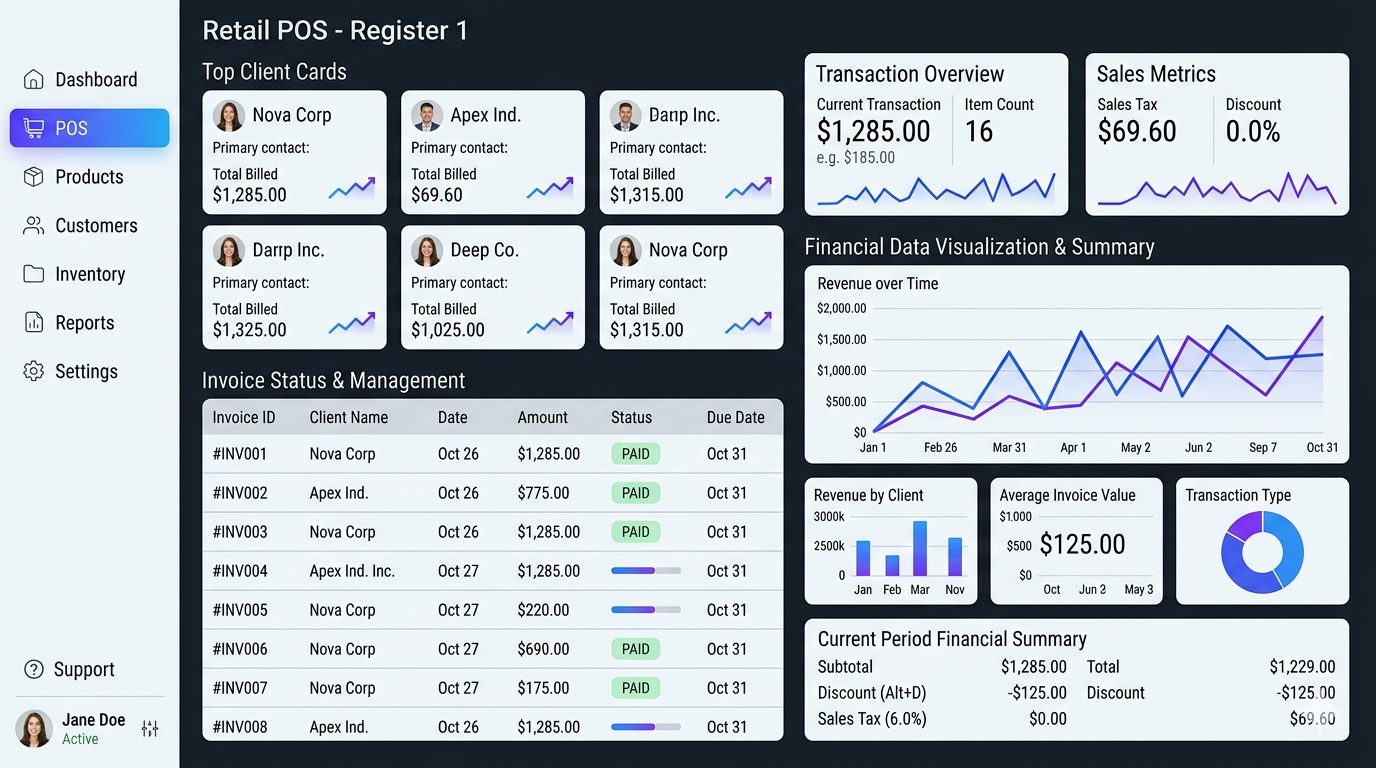Sort the table by Due Date column header
Image resolution: width=1376 pixels, height=768 pixels.
tap(735, 418)
